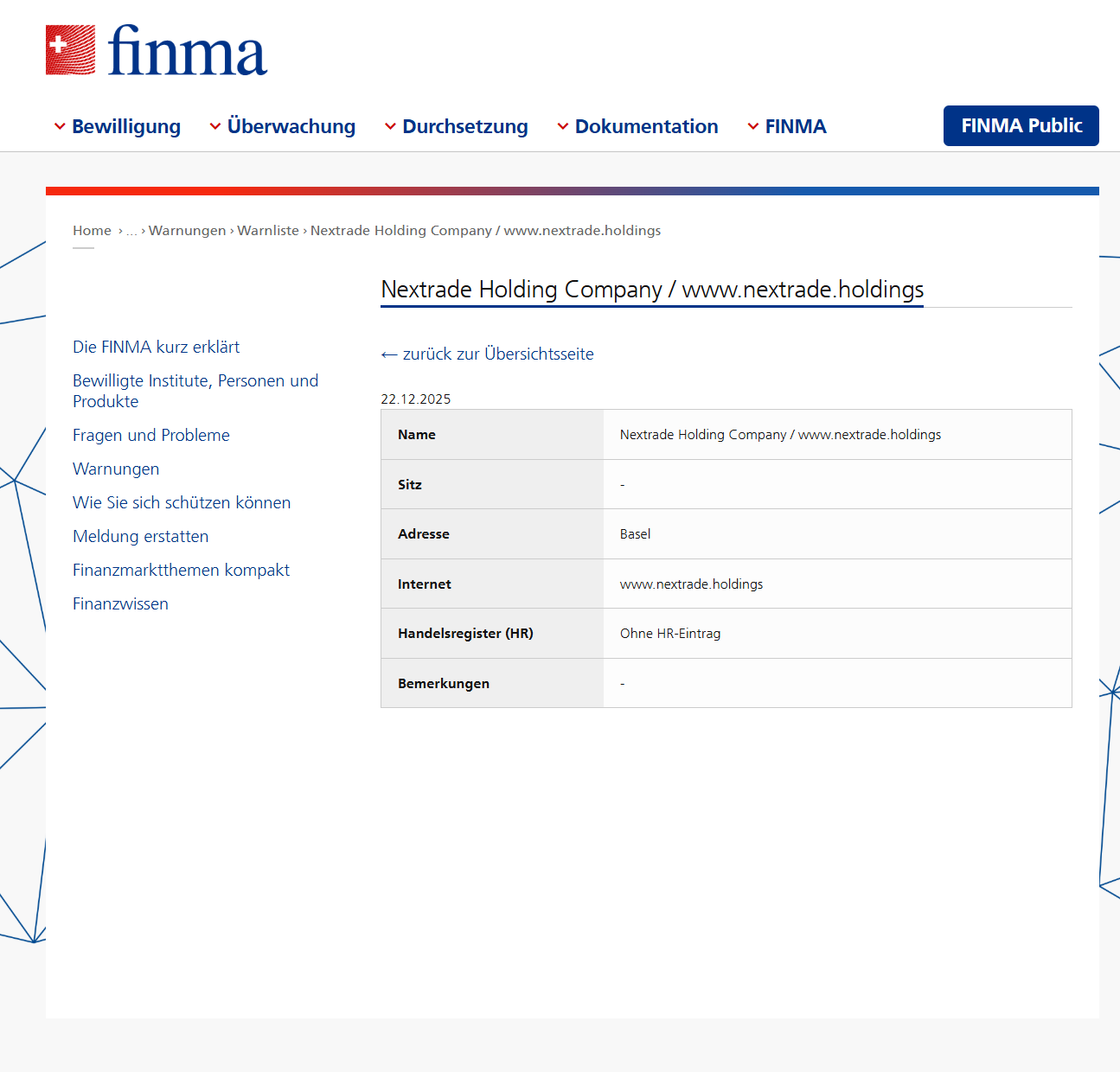This screenshot has height=1072, width=1120.
Task: Open Warnliste in the breadcrumb
Action: (x=268, y=231)
